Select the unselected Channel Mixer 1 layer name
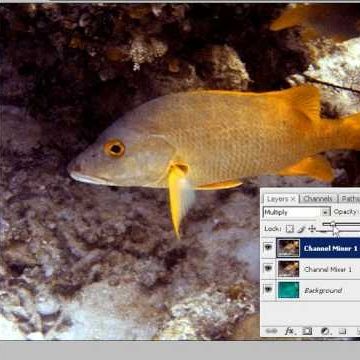 coord(328,269)
